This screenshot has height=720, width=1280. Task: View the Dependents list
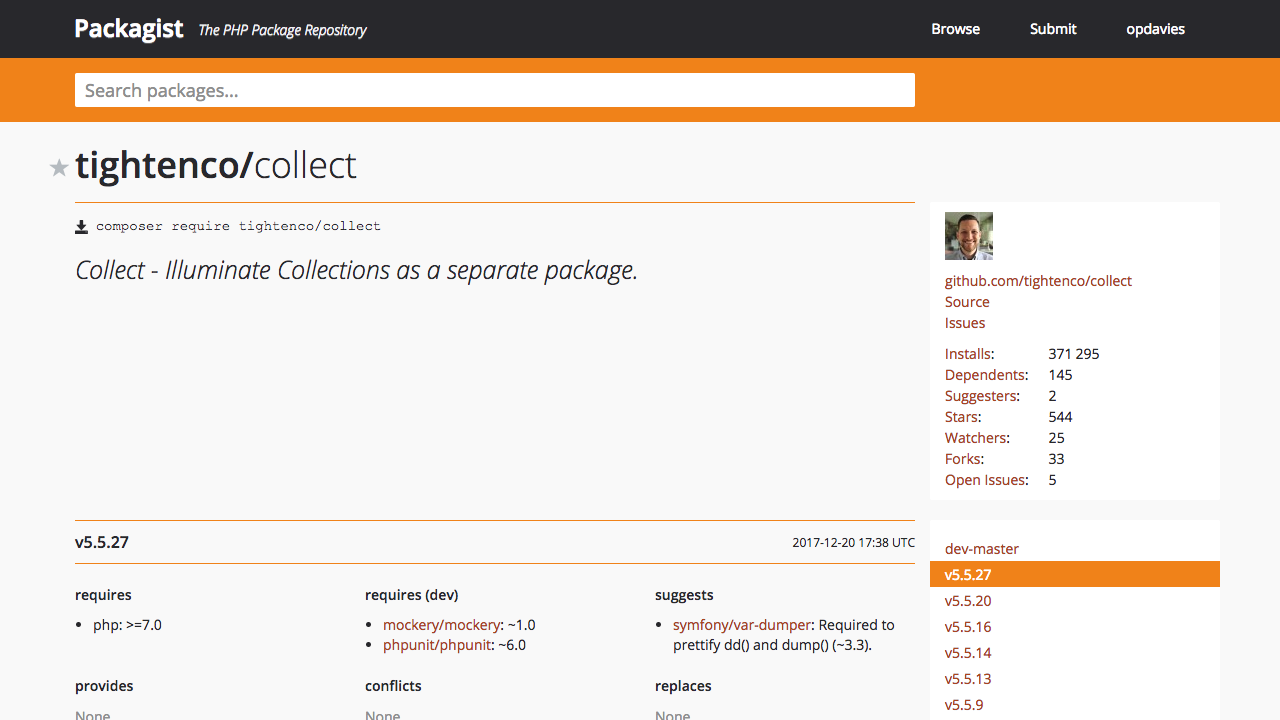984,375
